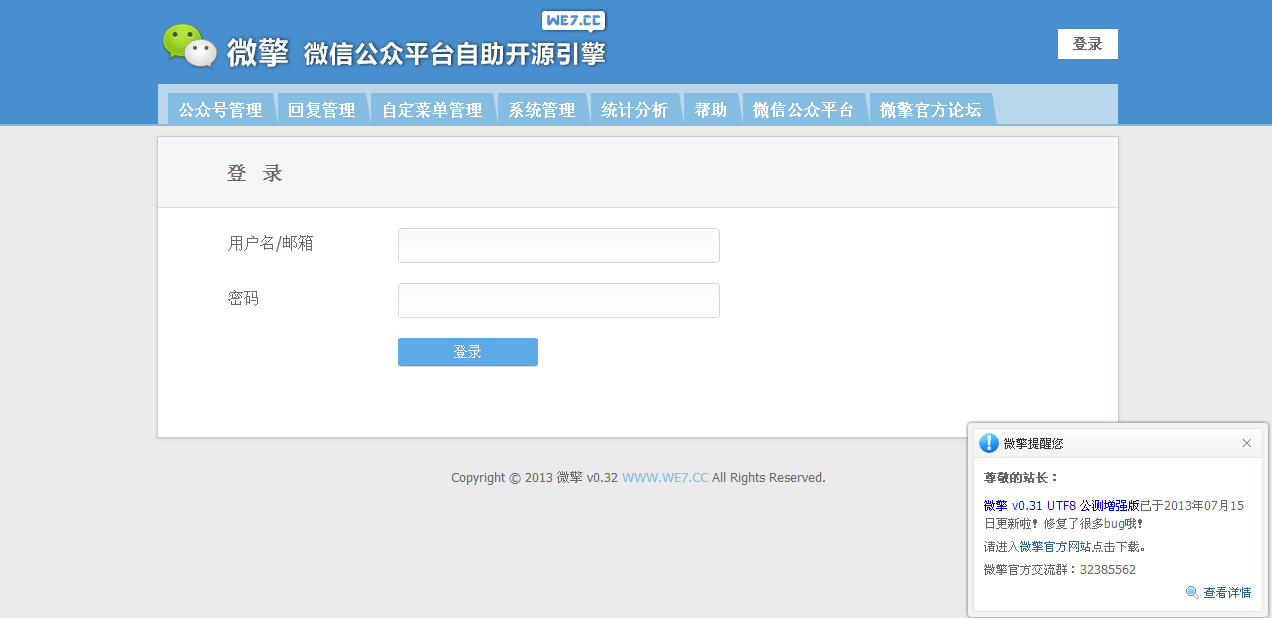The image size is (1272, 618).
Task: Open the 系统管理 menu
Action: click(x=541, y=109)
